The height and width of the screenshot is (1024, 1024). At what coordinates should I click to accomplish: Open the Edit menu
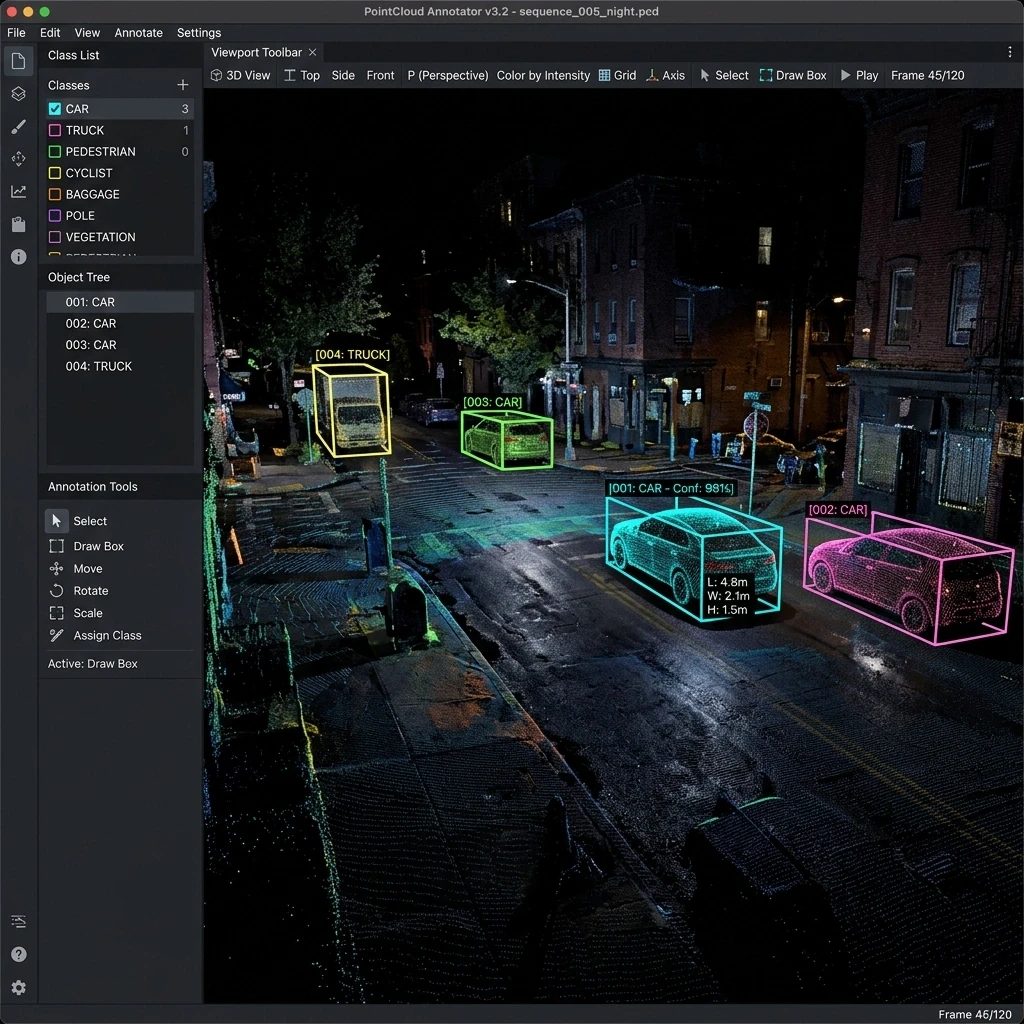(x=50, y=33)
